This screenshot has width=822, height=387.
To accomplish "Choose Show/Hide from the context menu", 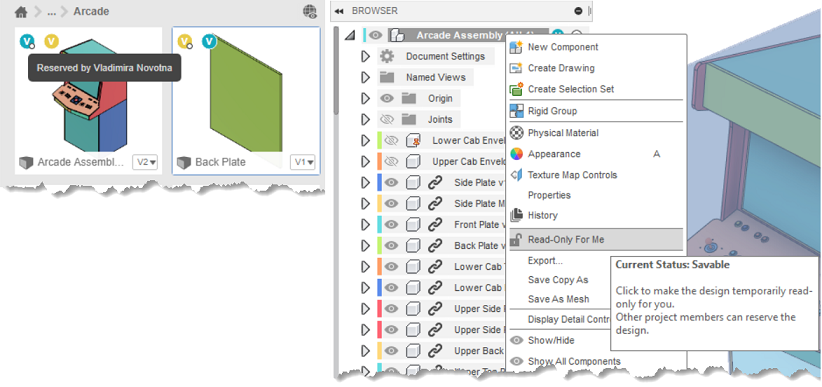I will pos(551,340).
